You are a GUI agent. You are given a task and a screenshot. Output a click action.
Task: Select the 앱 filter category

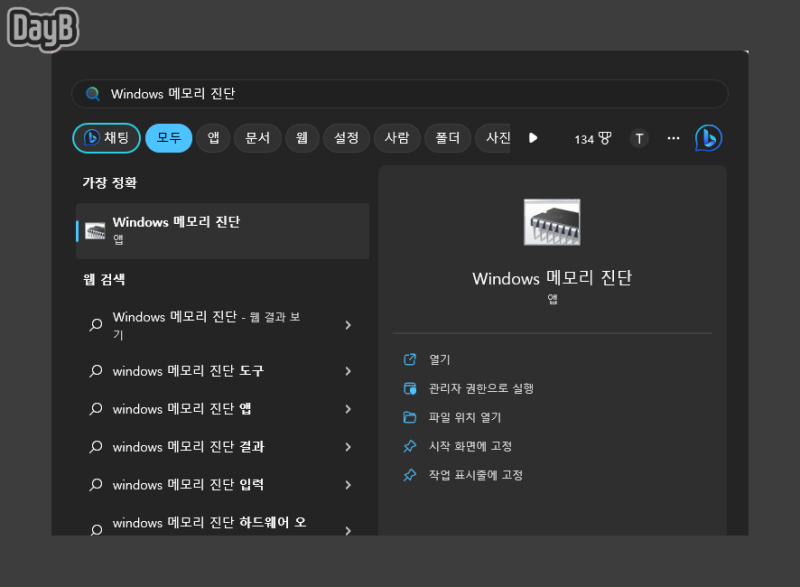point(212,138)
